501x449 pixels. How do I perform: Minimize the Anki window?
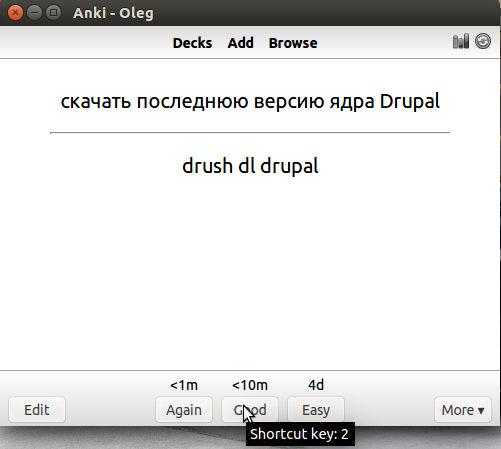click(x=34, y=13)
